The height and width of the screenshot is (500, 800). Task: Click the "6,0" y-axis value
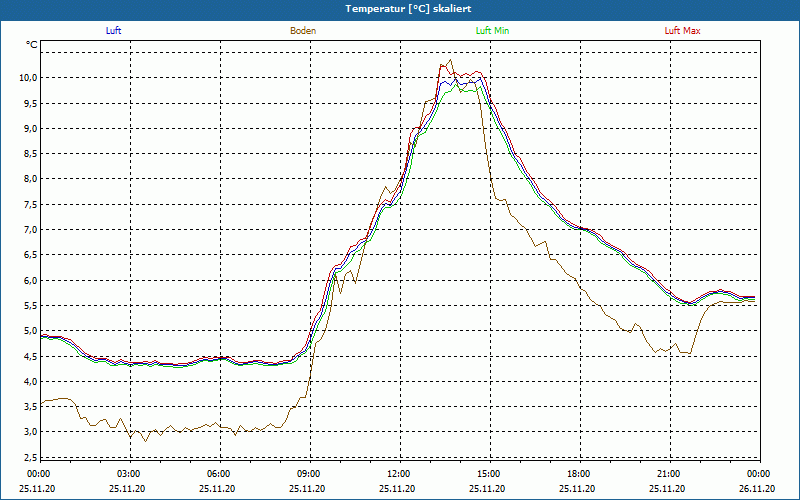point(31,280)
